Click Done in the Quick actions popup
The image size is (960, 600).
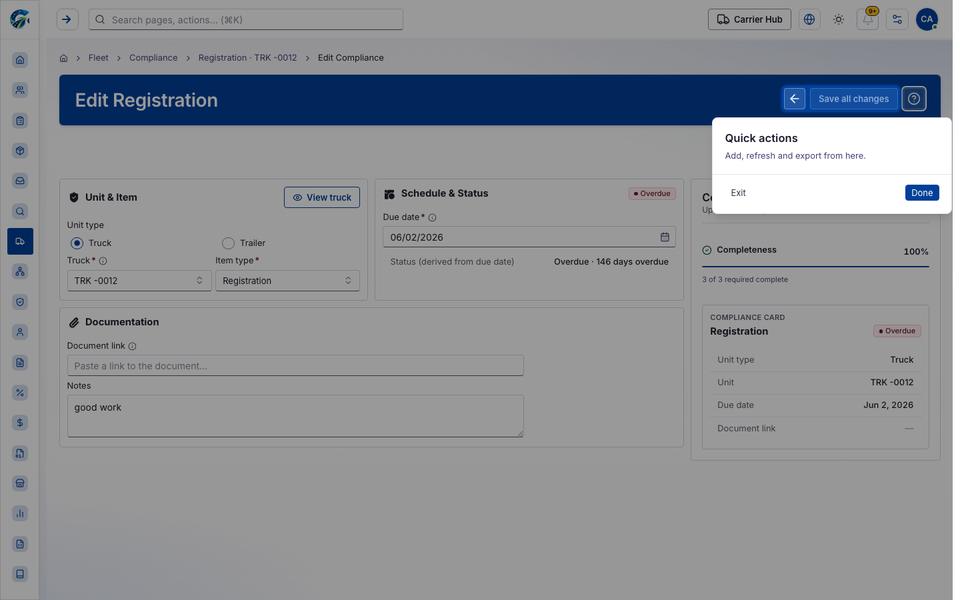(x=921, y=193)
